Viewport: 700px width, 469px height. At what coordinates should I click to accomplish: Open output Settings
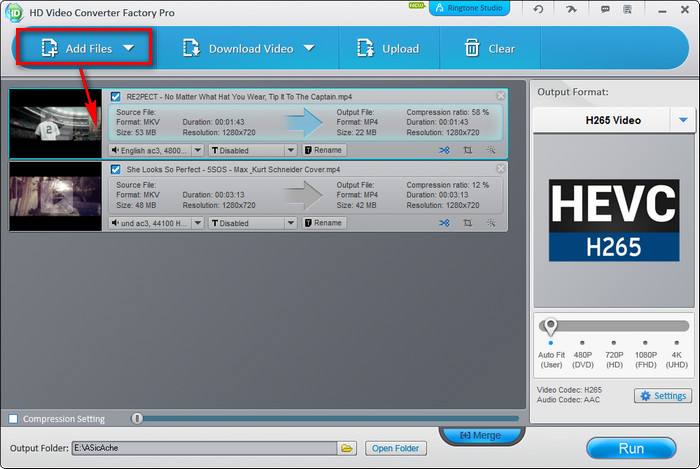pos(663,396)
